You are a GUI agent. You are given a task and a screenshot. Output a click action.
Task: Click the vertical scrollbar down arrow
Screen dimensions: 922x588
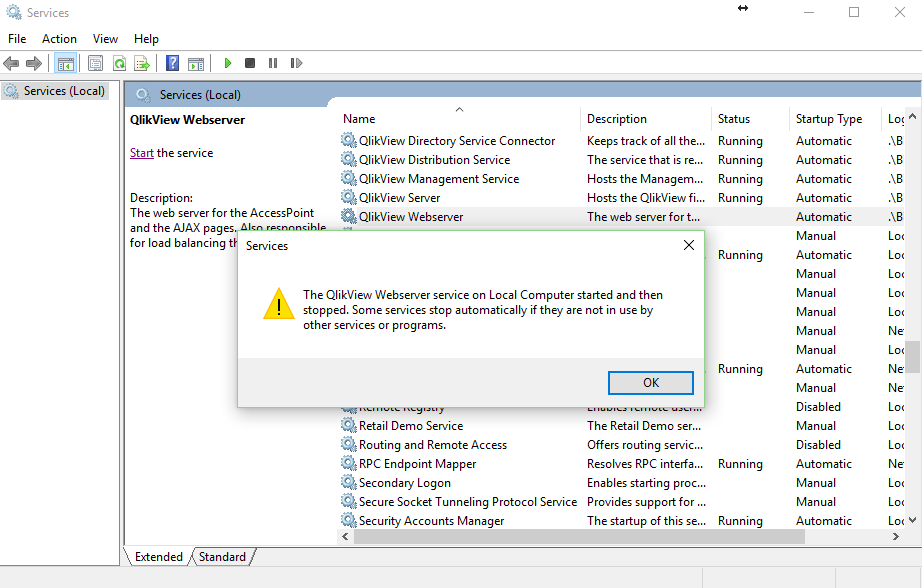pos(913,520)
